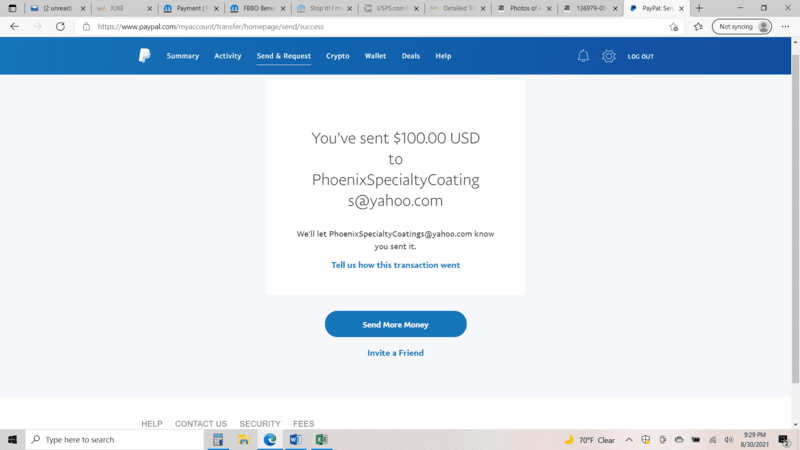This screenshot has width=800, height=450.
Task: Refresh the page in browser
Action: (61, 27)
